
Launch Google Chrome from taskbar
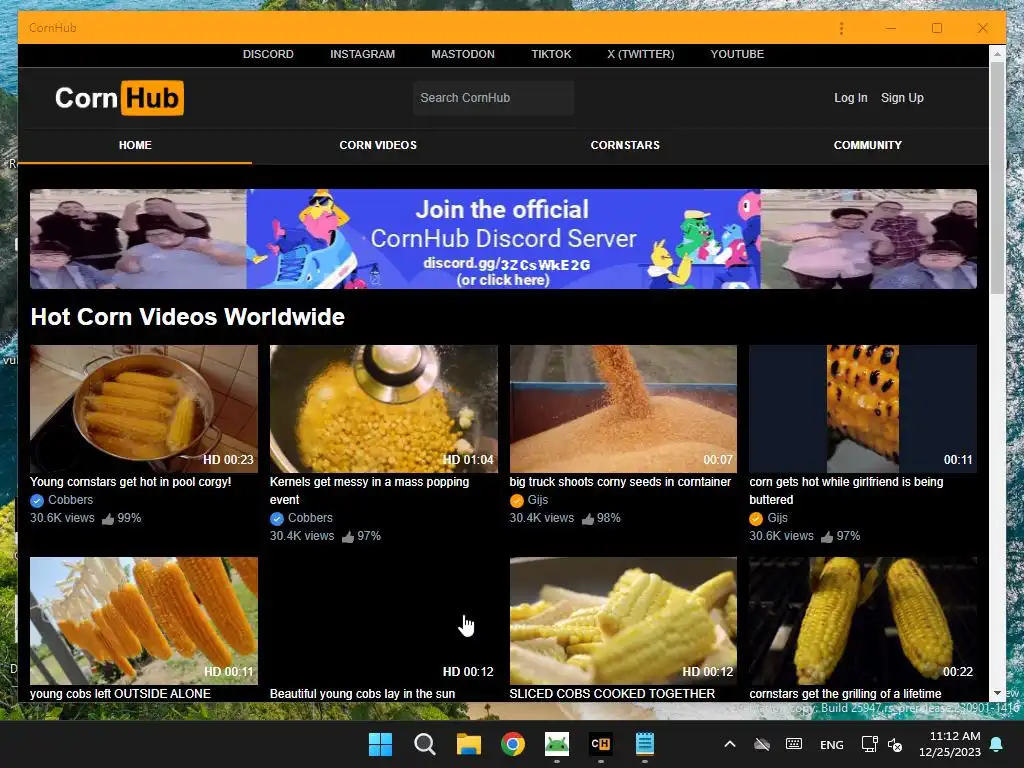click(513, 744)
